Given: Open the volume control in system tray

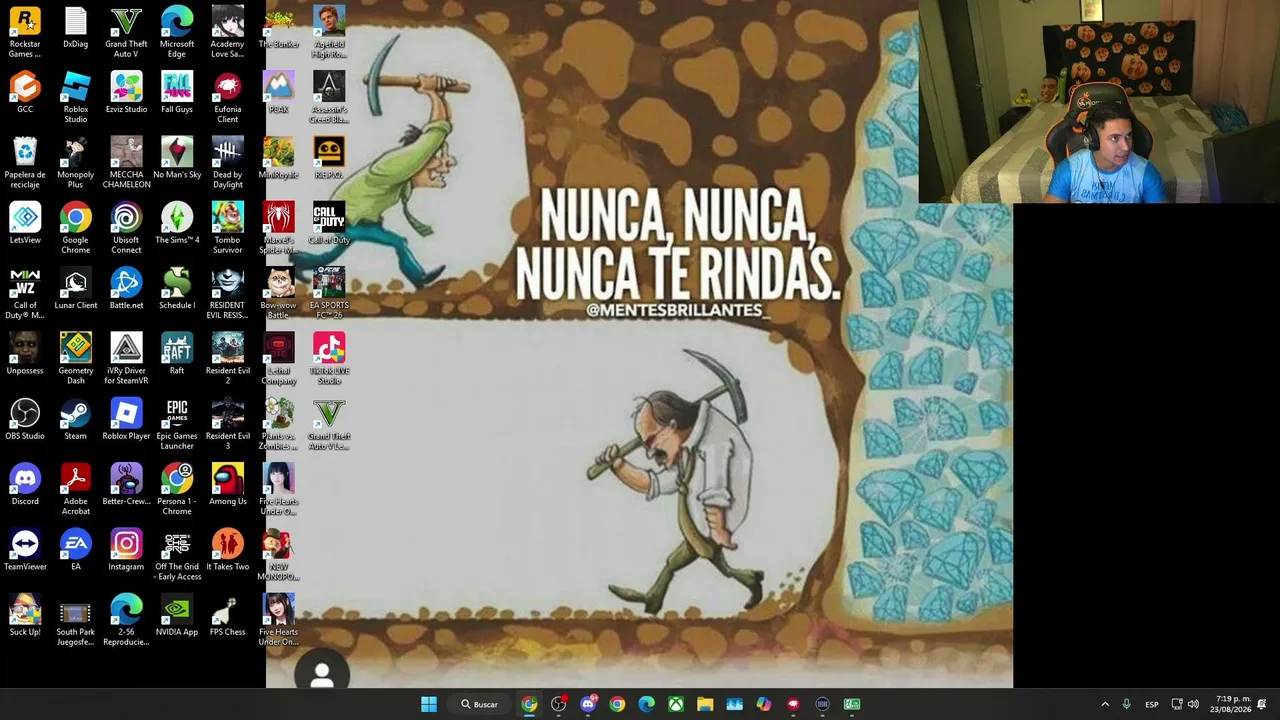Looking at the screenshot, I should pyautogui.click(x=1193, y=704).
